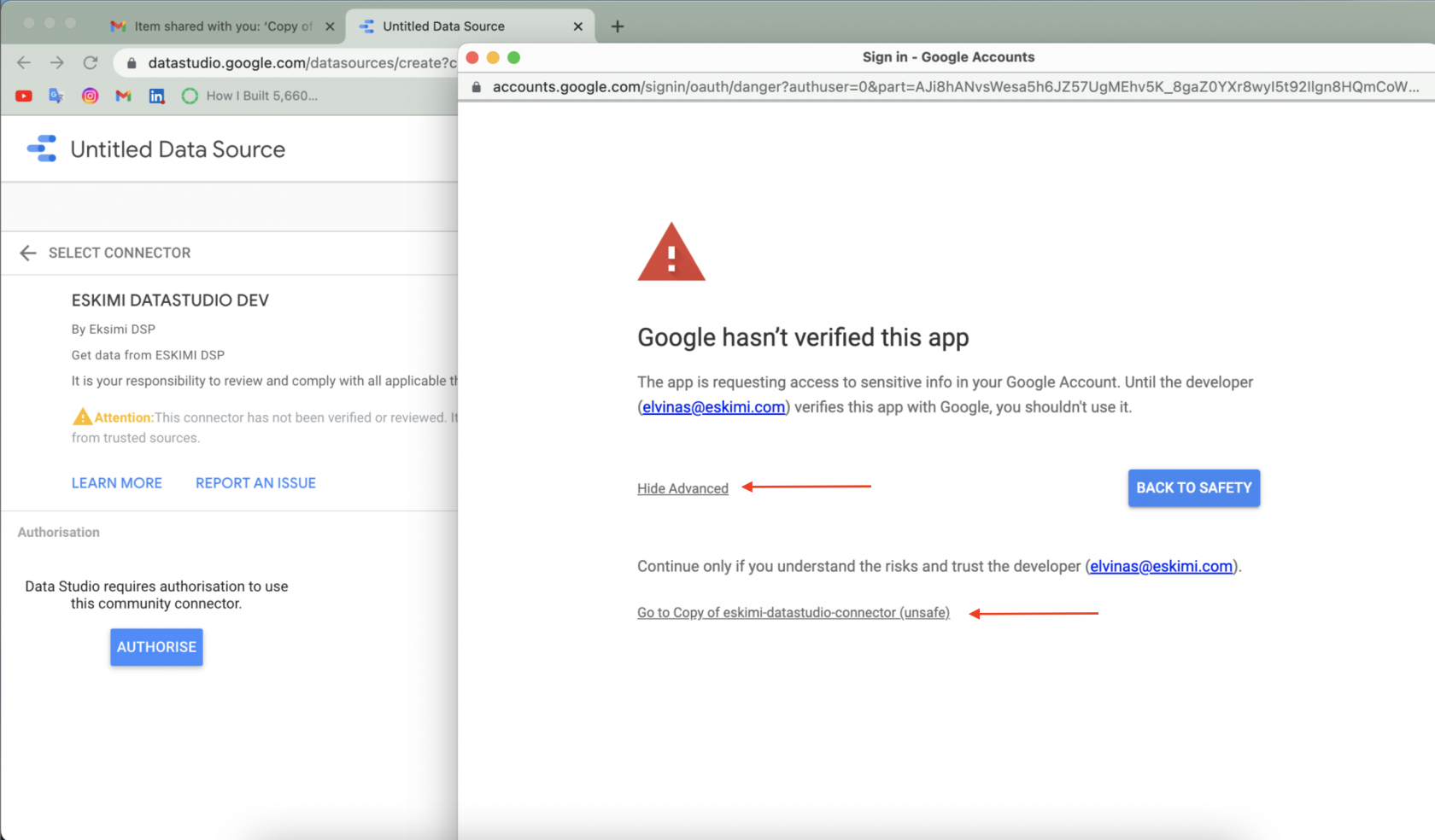Close the Gmail 'Item shared with you' tab
This screenshot has height=840, width=1435.
pyautogui.click(x=330, y=26)
